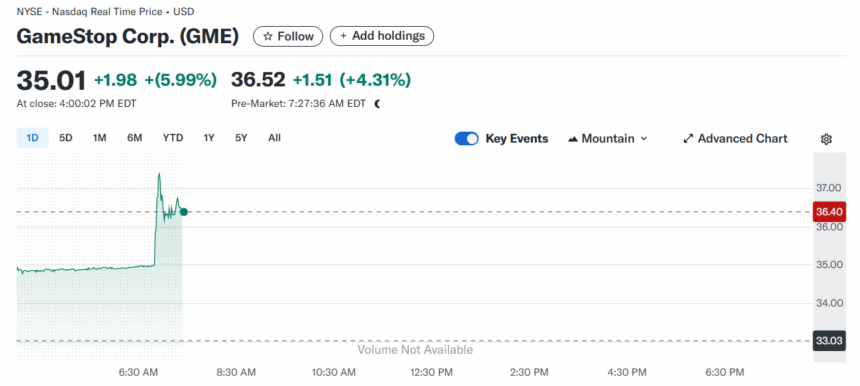
Task: Follow GameStop Corp. stock
Action: pos(288,36)
